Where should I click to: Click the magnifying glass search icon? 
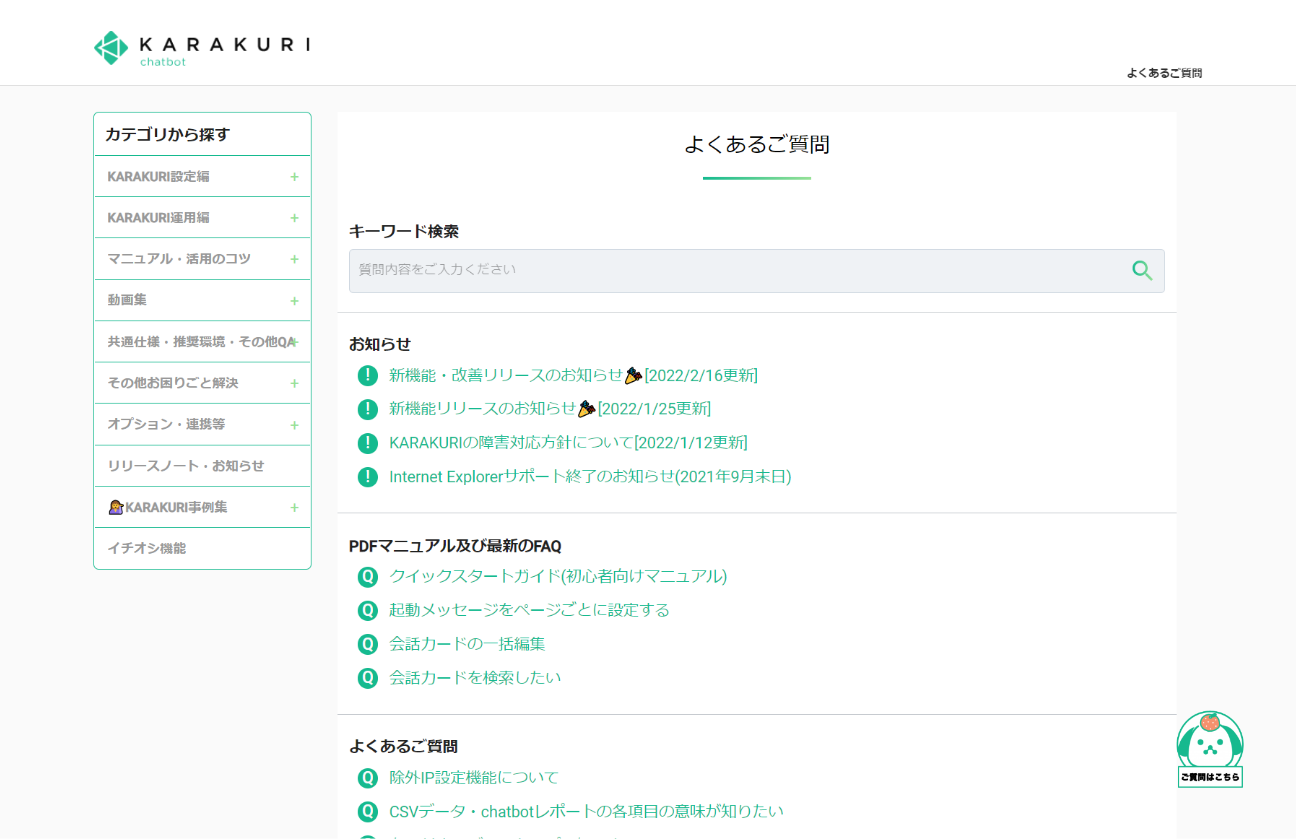coord(1141,270)
